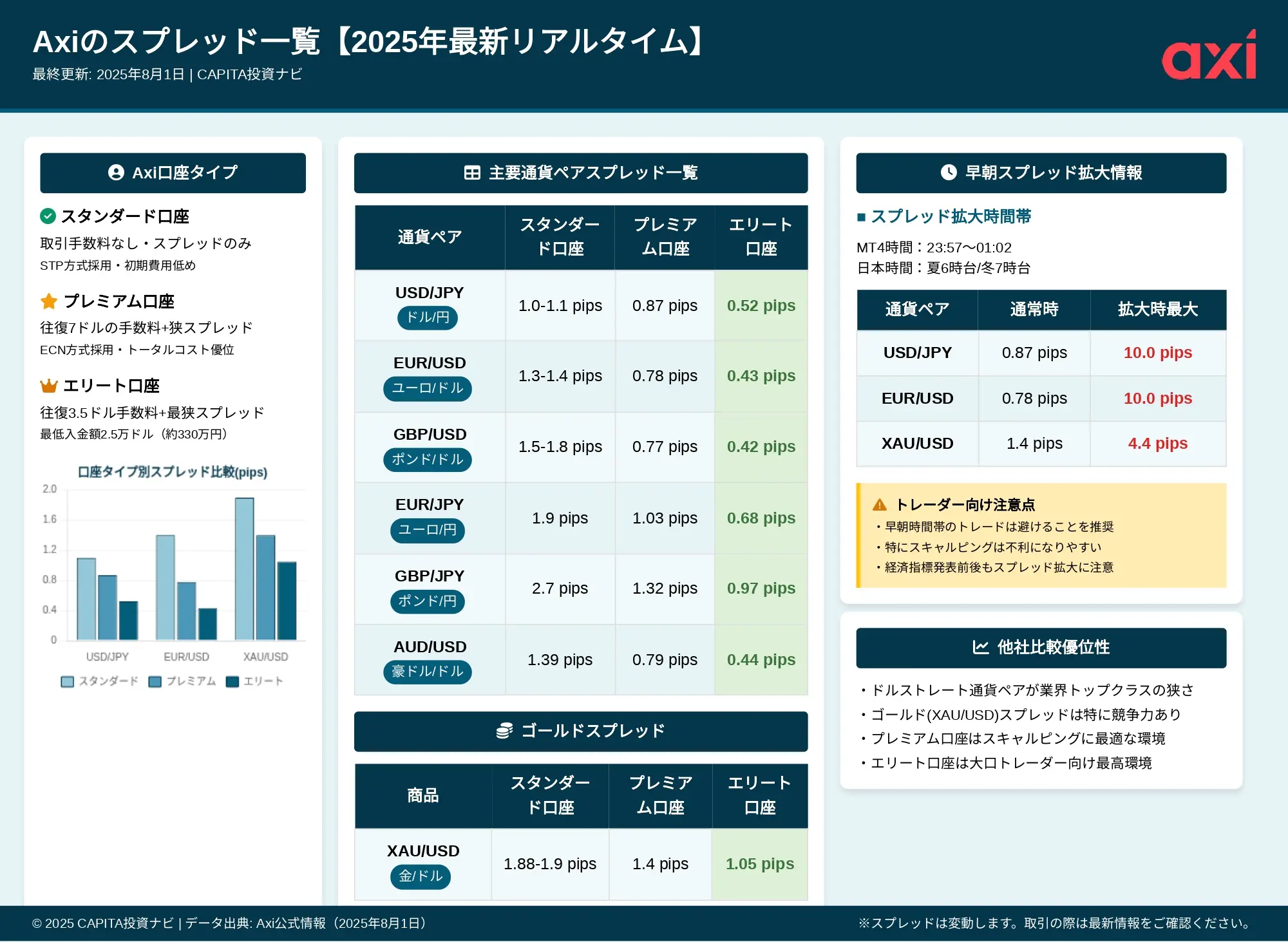Click the 0.44 pips elite cell for AUD/USD

[761, 659]
